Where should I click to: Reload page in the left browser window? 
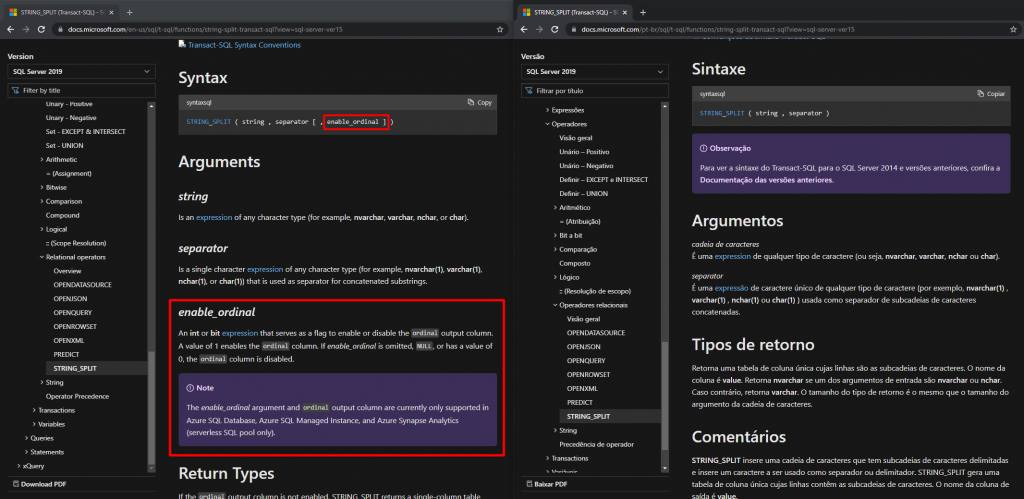tap(41, 29)
